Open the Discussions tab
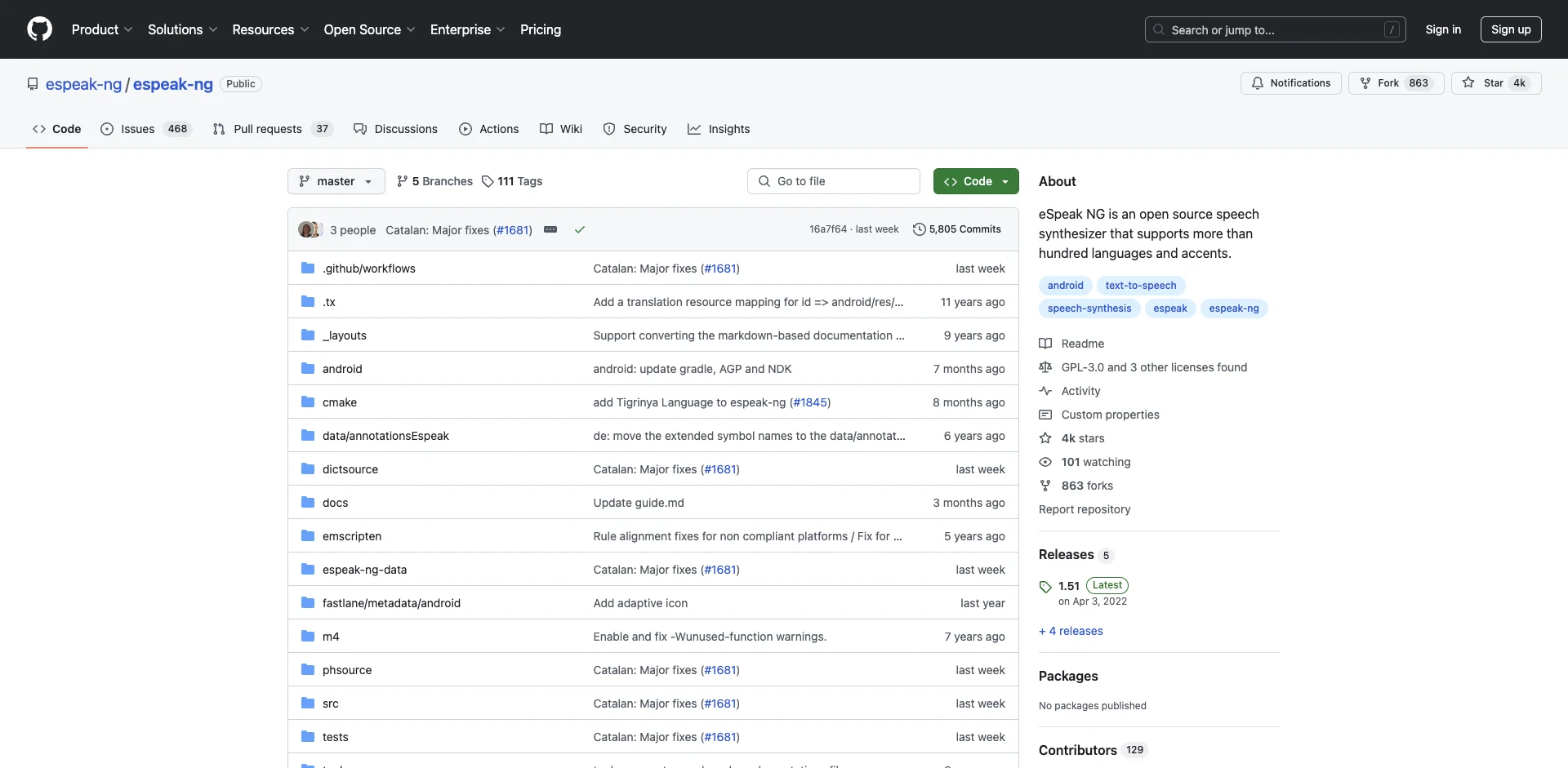1568x768 pixels. click(395, 129)
